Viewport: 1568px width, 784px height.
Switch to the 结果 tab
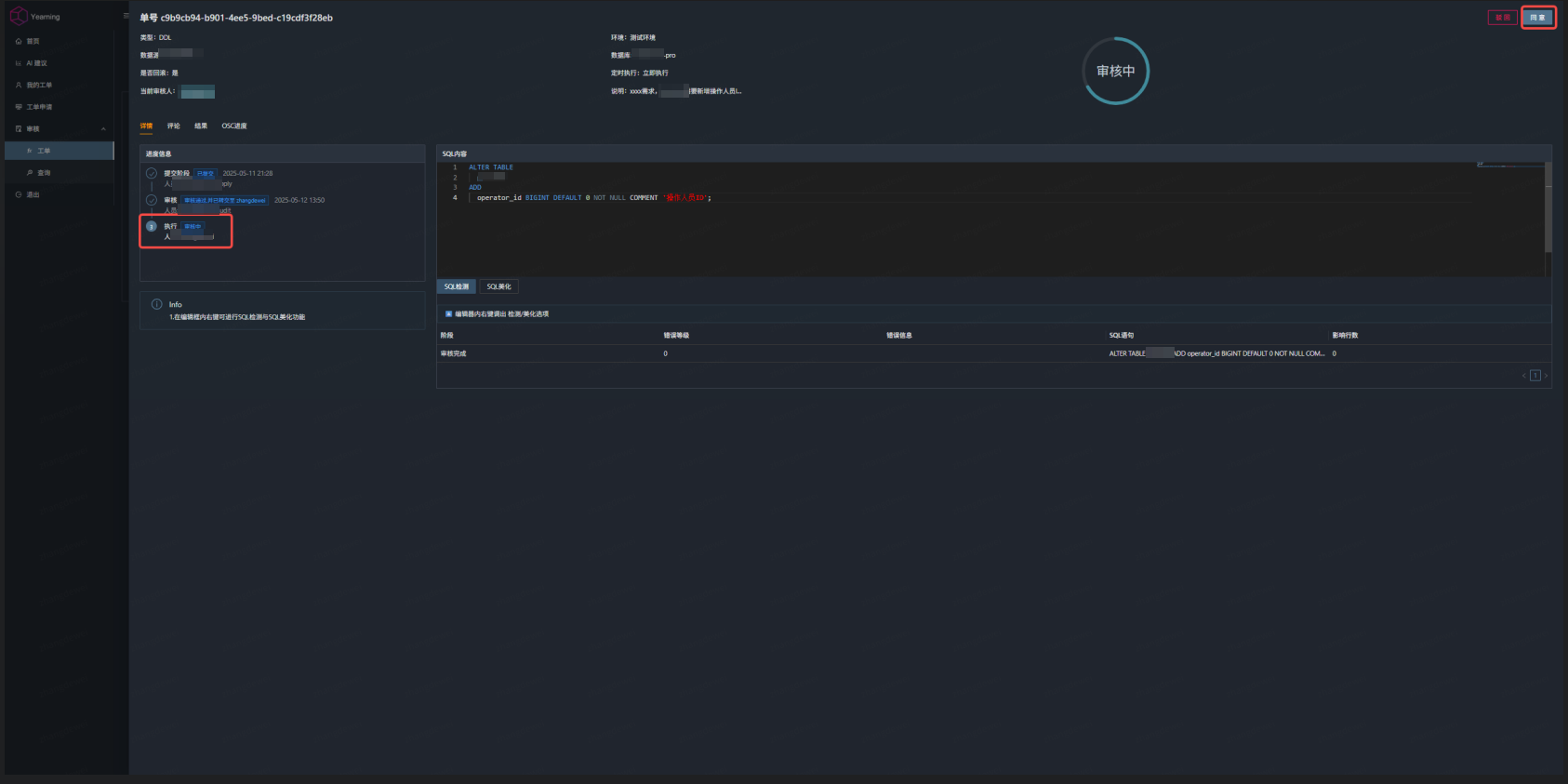pos(201,126)
